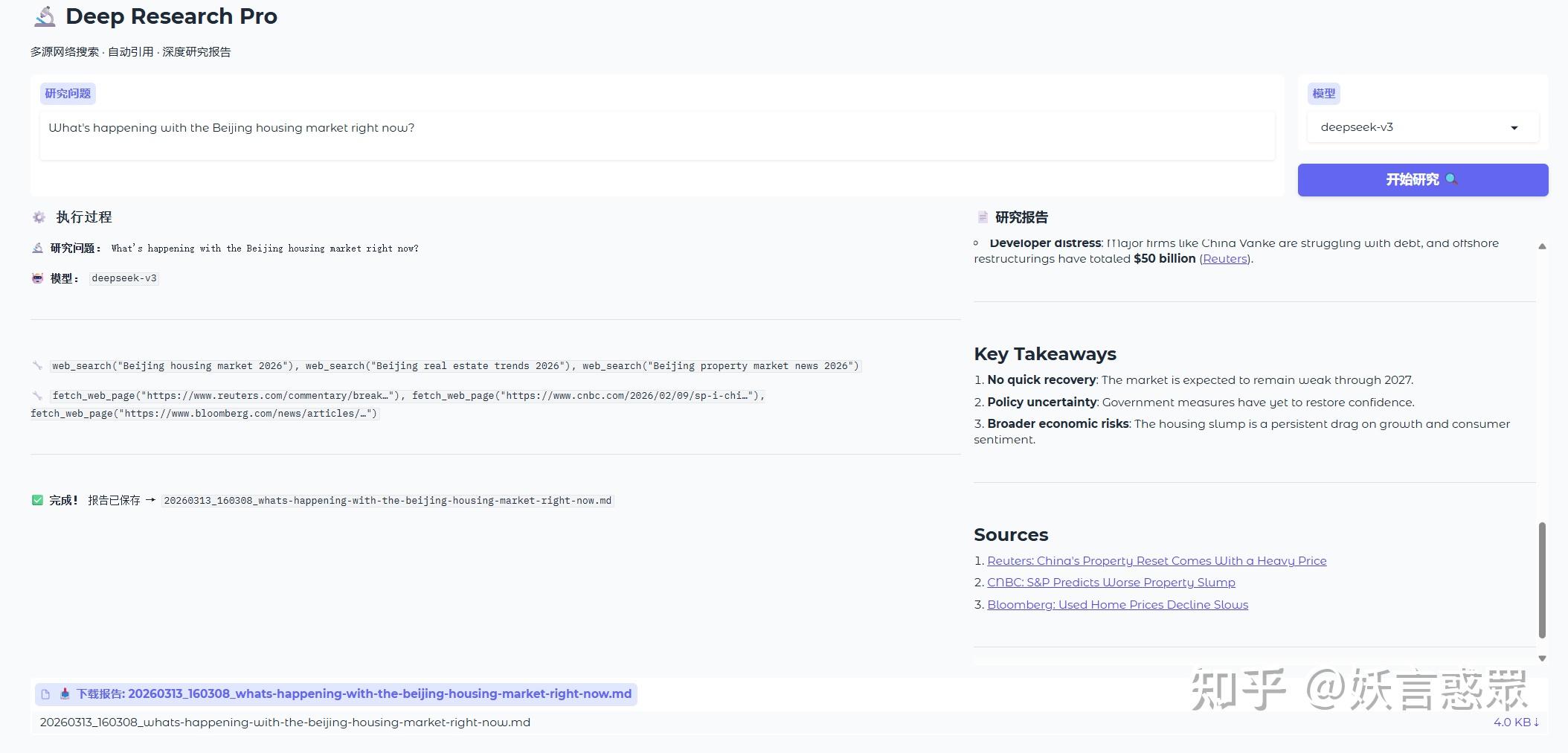
Task: Click the microscope icon beside 研究问题 in the log
Action: click(37, 248)
